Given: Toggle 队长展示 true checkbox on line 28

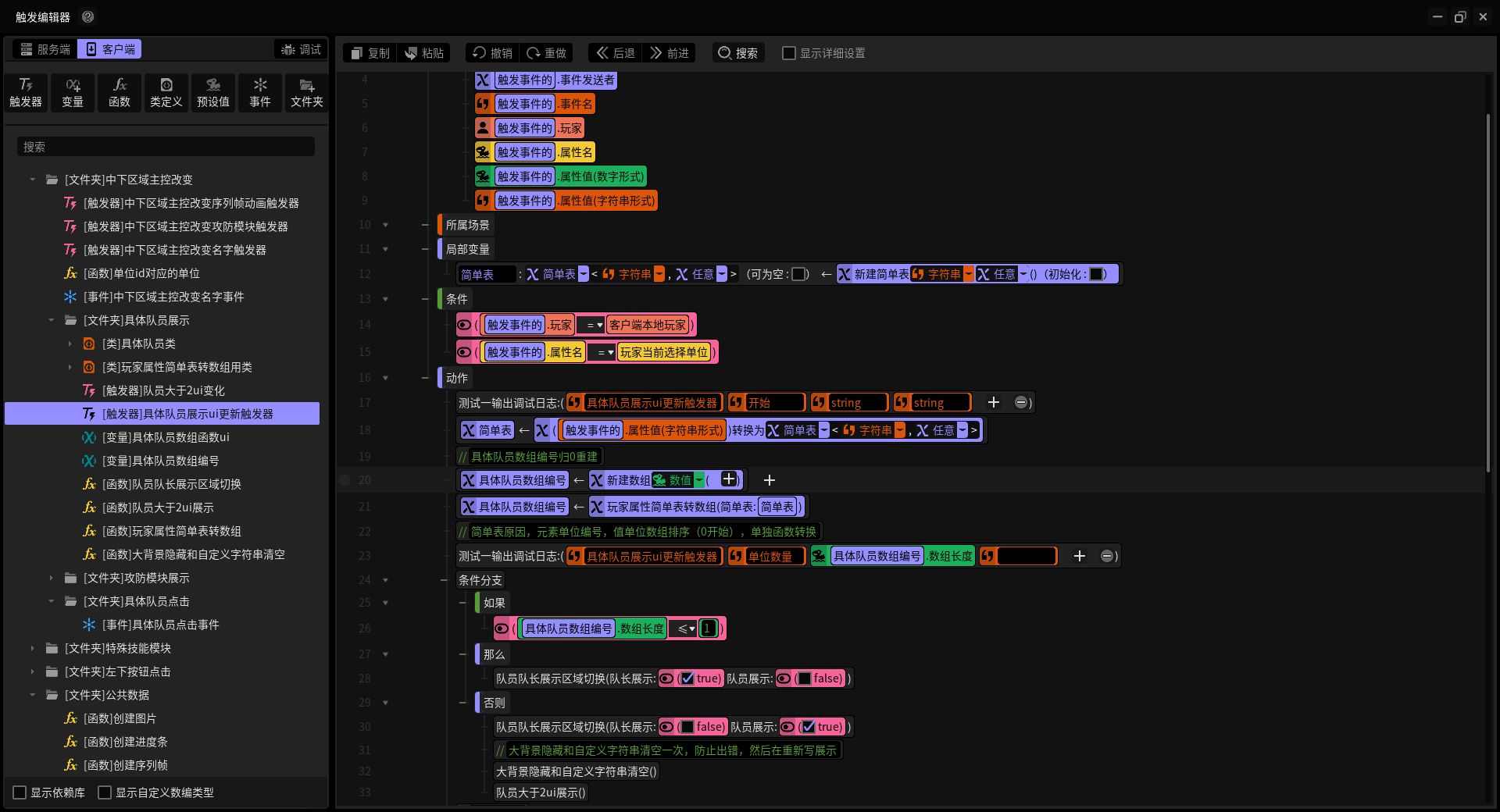Looking at the screenshot, I should (x=687, y=678).
